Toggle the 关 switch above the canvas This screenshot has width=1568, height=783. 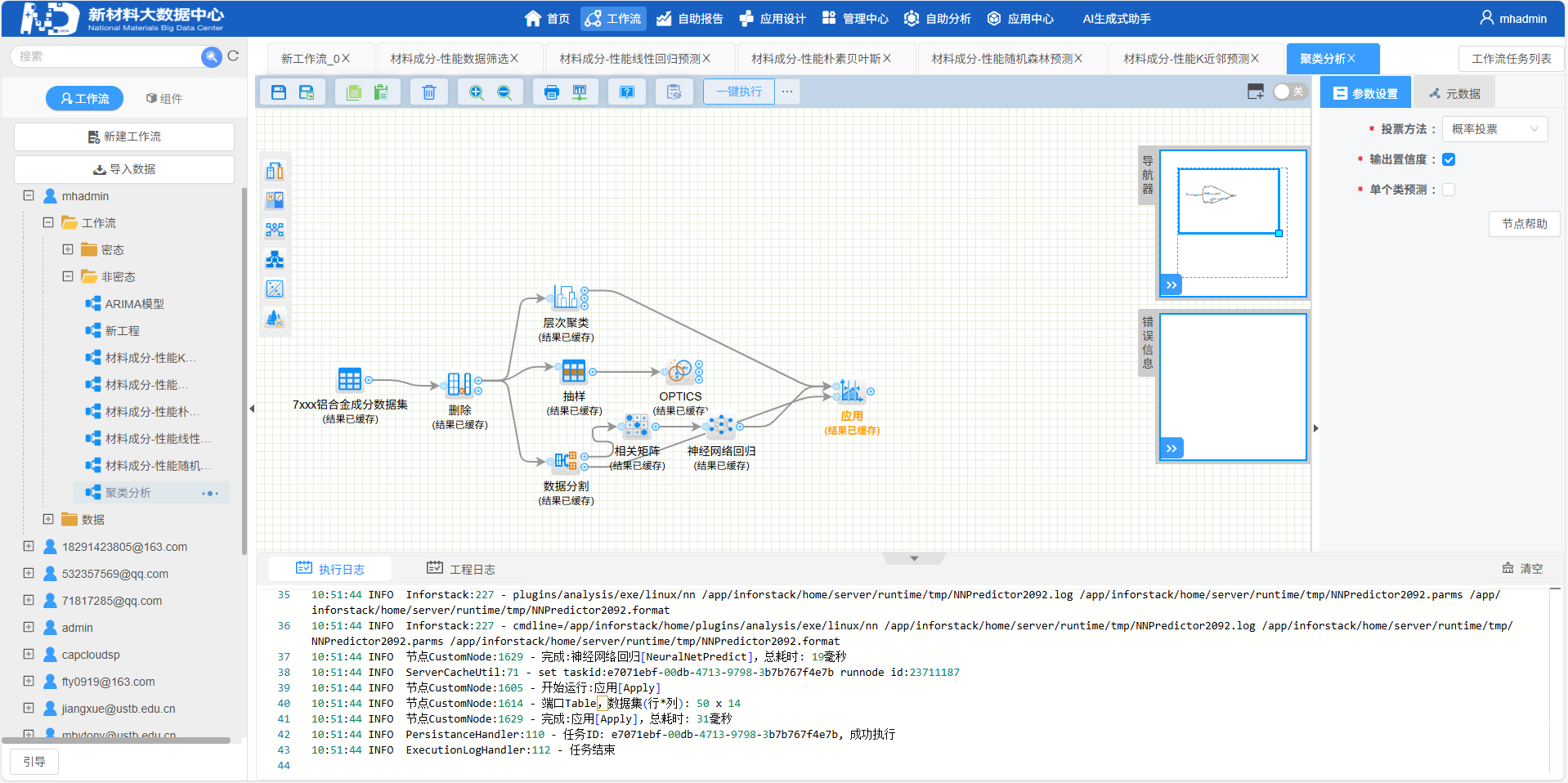pos(1288,92)
